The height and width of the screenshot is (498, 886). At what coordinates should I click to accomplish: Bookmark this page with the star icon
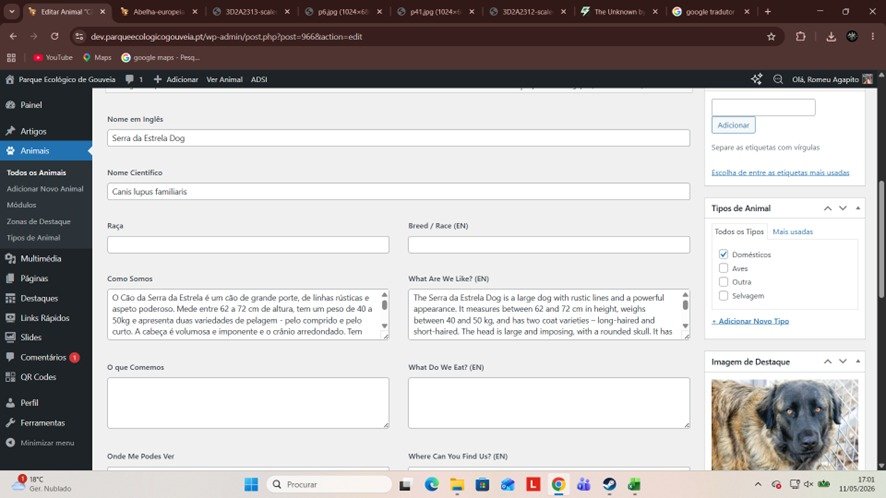(771, 37)
